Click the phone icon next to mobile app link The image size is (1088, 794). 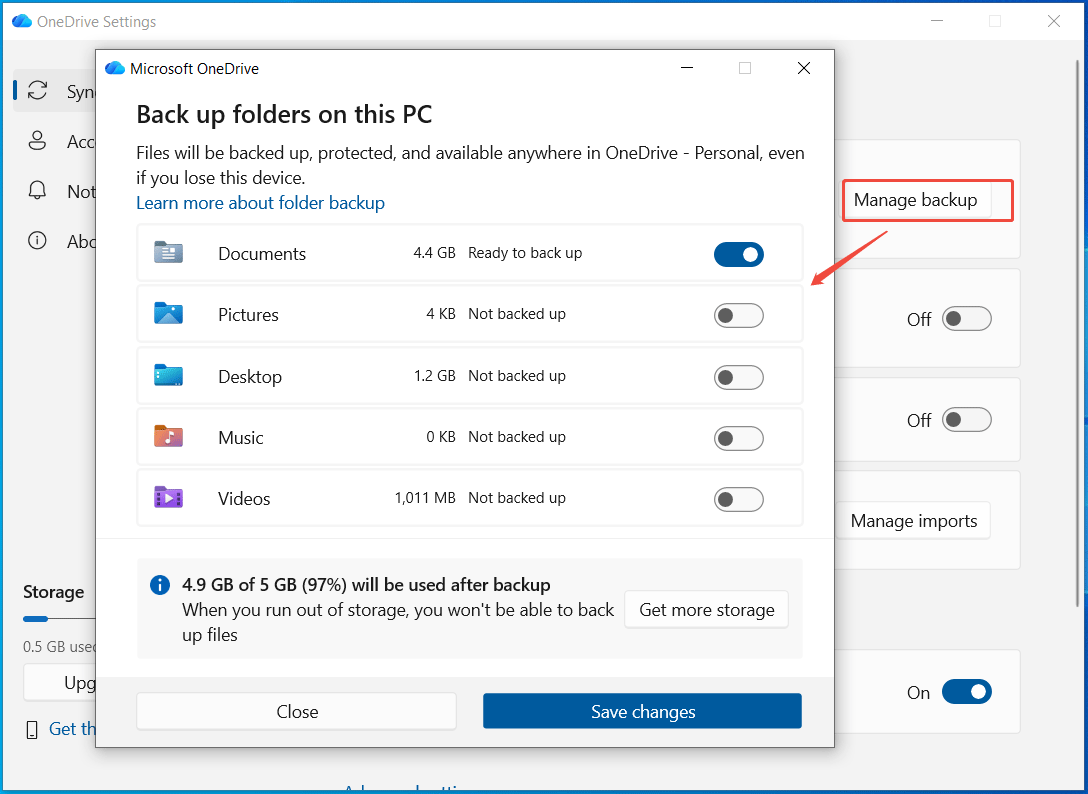click(30, 728)
